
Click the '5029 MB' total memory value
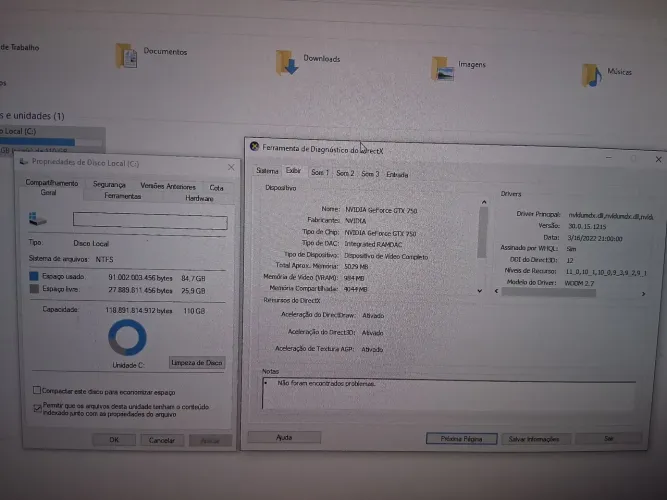coord(356,266)
